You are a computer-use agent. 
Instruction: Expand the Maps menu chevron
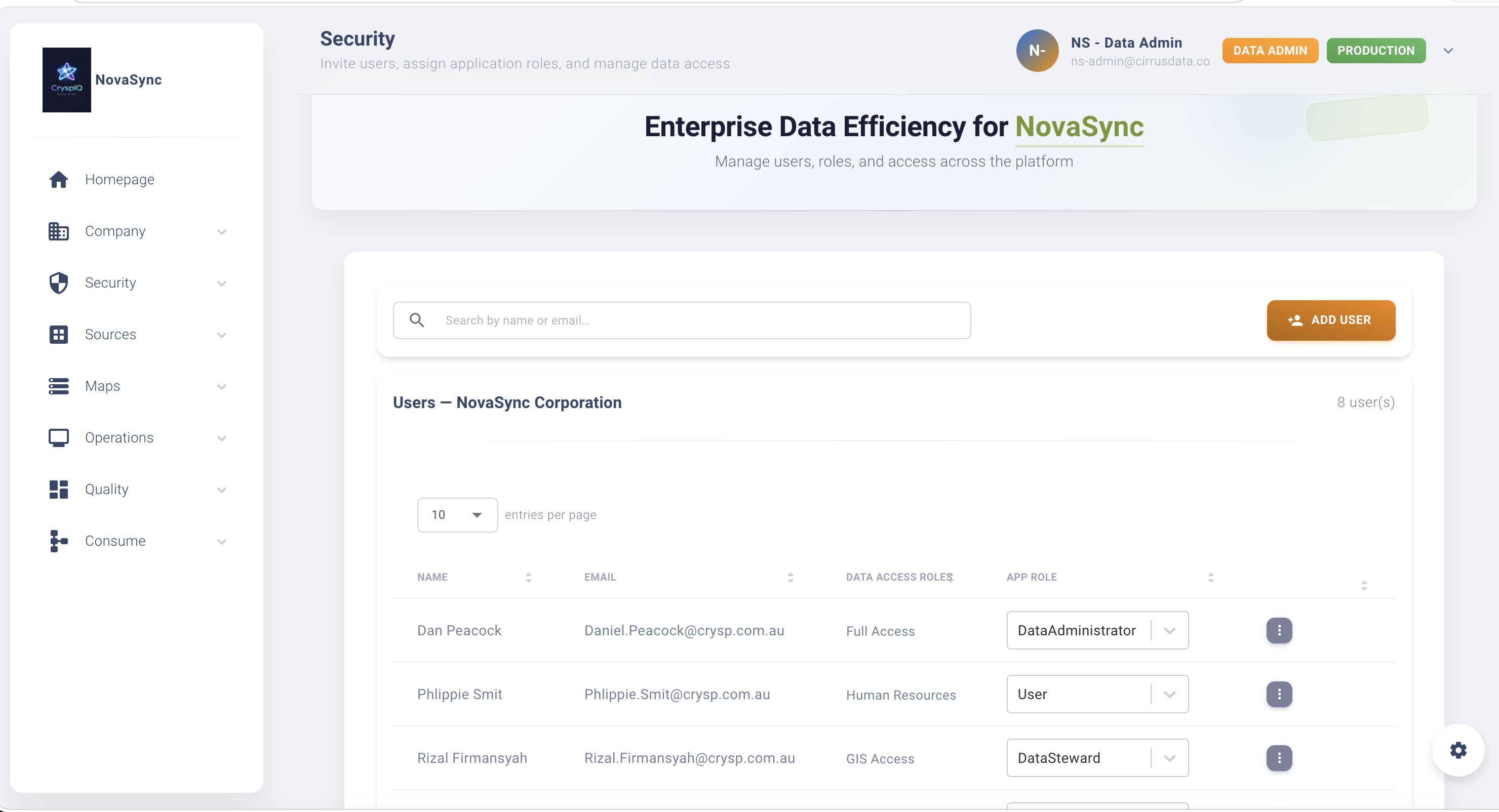(222, 387)
